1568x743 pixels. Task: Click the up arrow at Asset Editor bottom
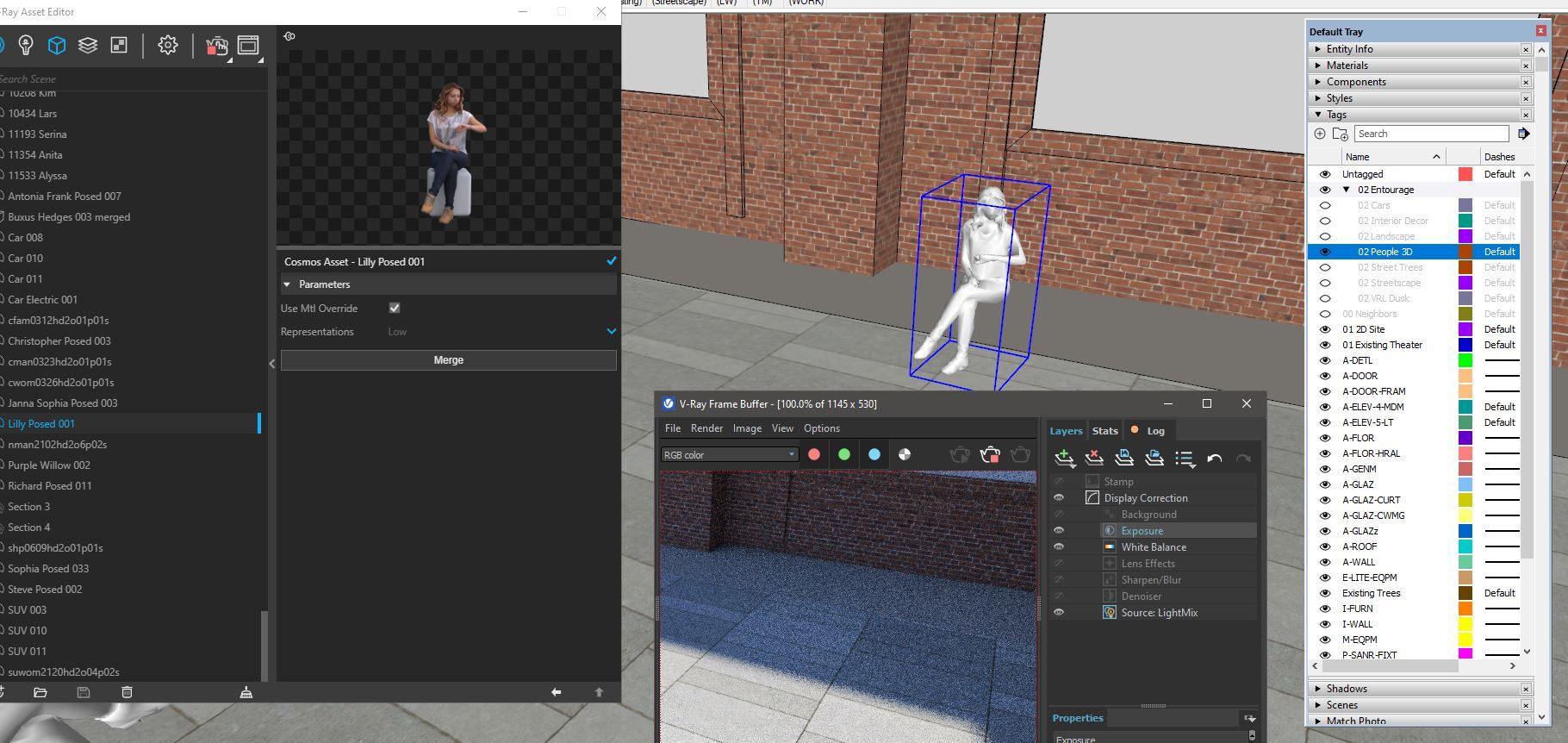click(600, 692)
